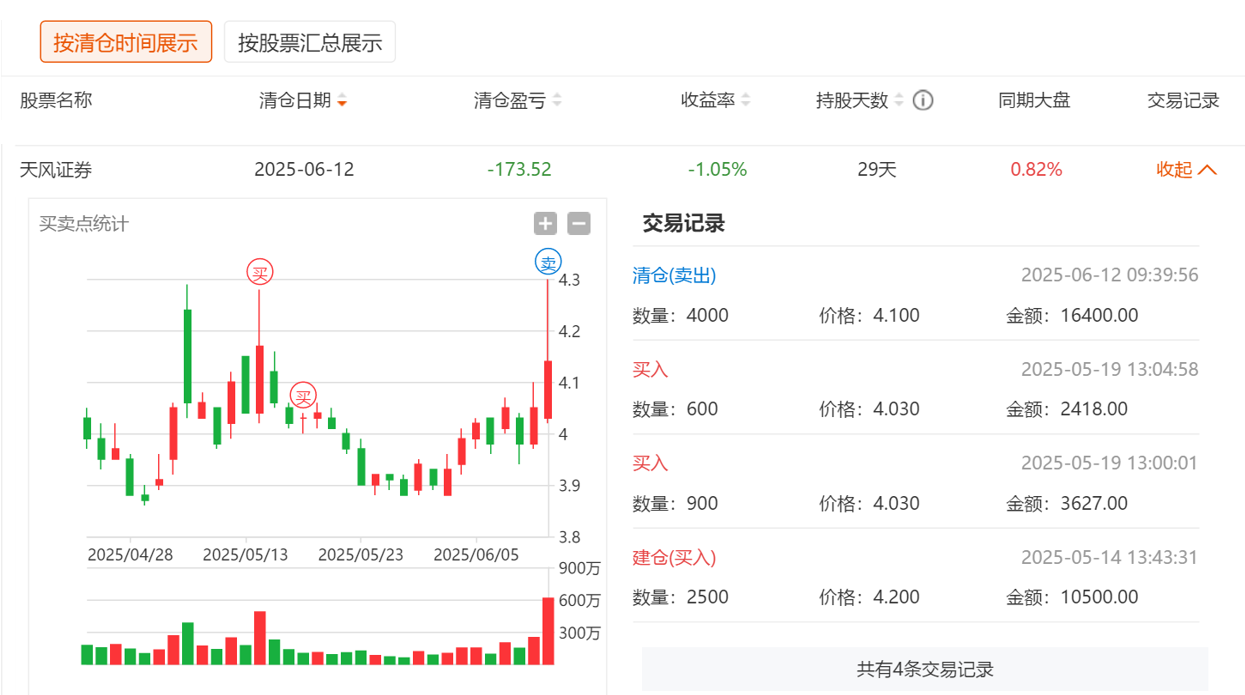Collapse row with 收起 link
The height and width of the screenshot is (695, 1245).
(1187, 169)
